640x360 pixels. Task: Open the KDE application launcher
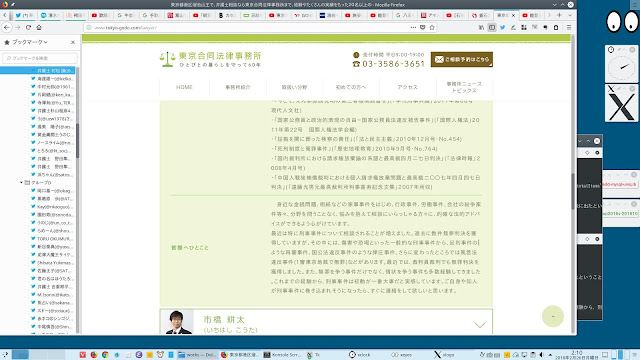5,354
